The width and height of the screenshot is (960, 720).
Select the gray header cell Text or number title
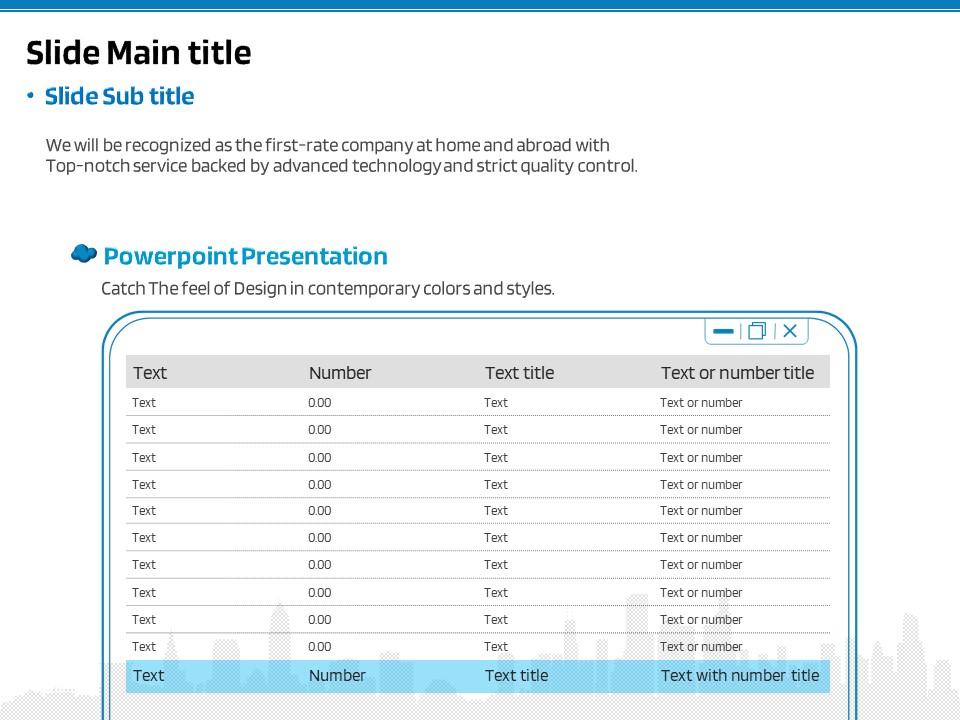737,373
